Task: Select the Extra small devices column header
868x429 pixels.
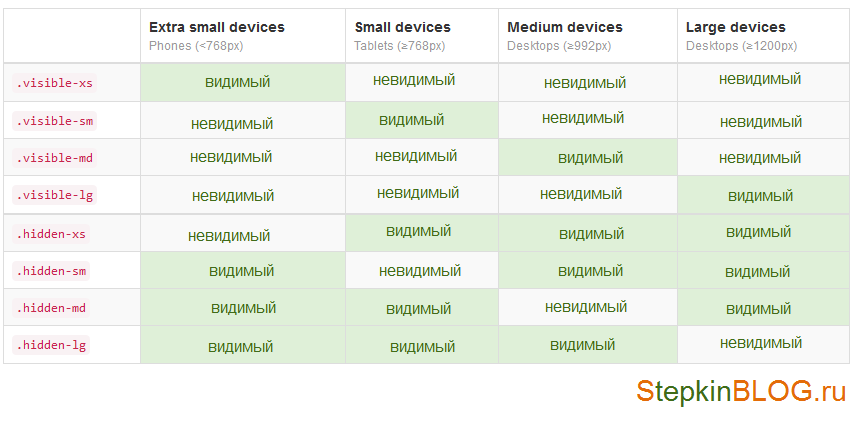Action: pyautogui.click(x=242, y=36)
